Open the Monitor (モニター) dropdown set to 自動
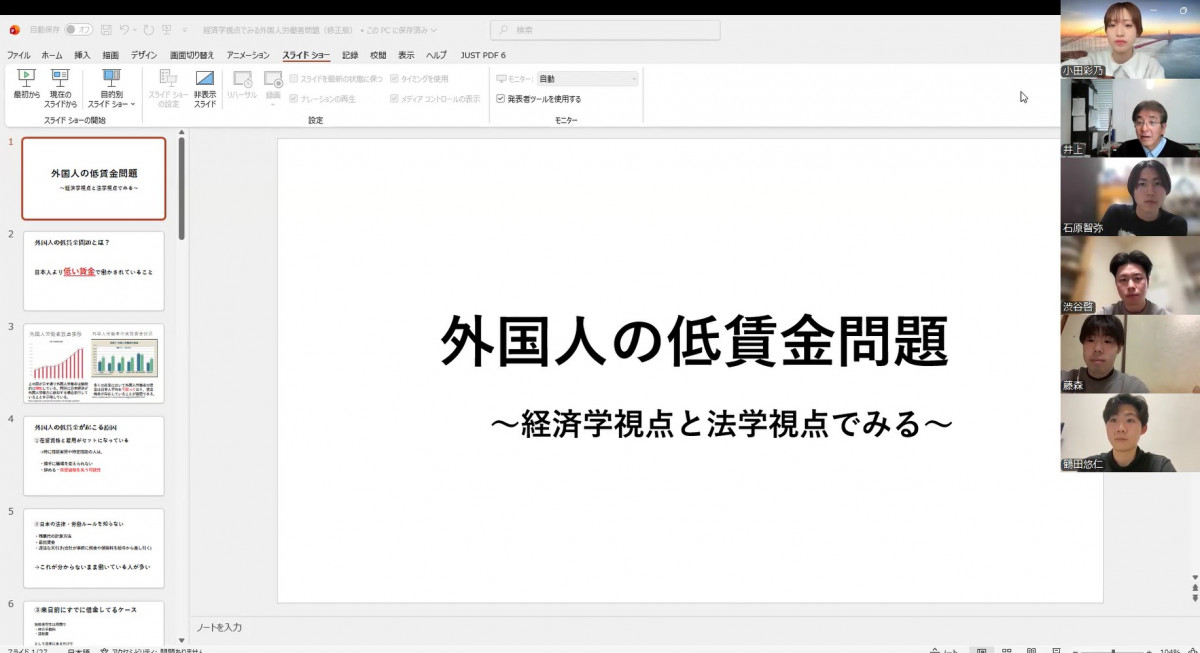The height and width of the screenshot is (653, 1200). tap(587, 78)
